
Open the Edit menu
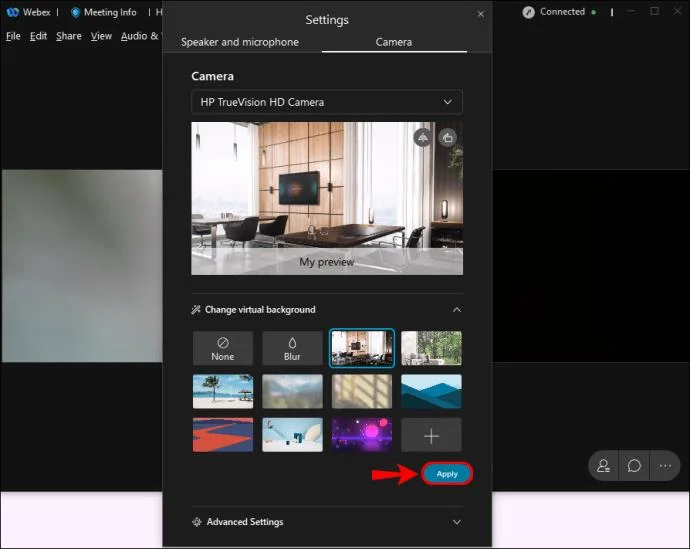[38, 36]
